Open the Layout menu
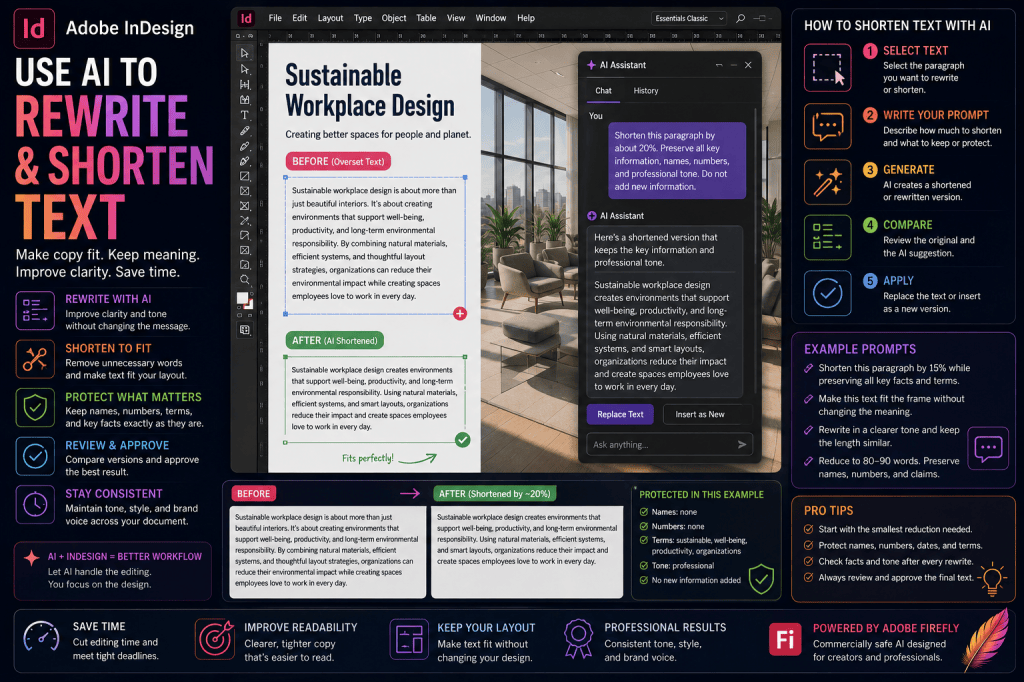The image size is (1024, 682). pyautogui.click(x=330, y=18)
